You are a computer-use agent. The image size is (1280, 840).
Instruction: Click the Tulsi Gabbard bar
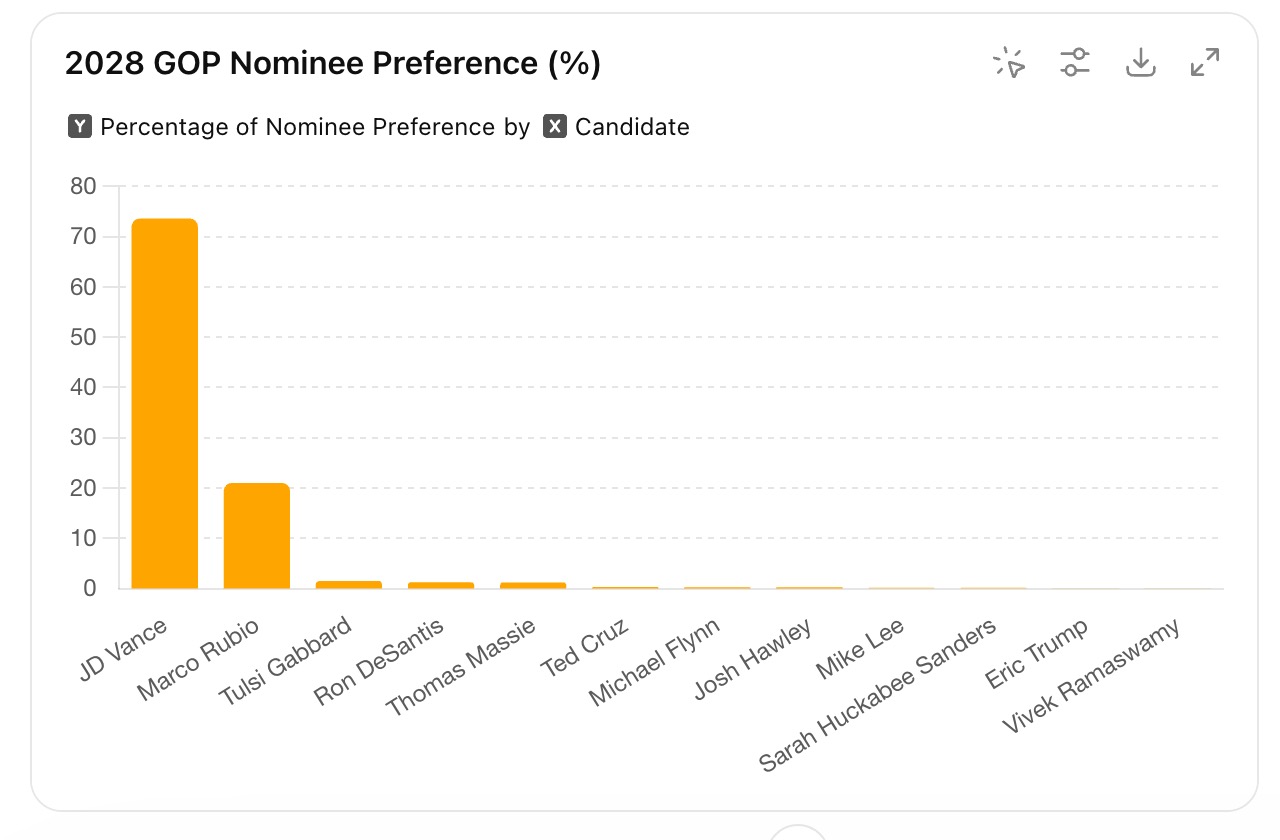(348, 584)
